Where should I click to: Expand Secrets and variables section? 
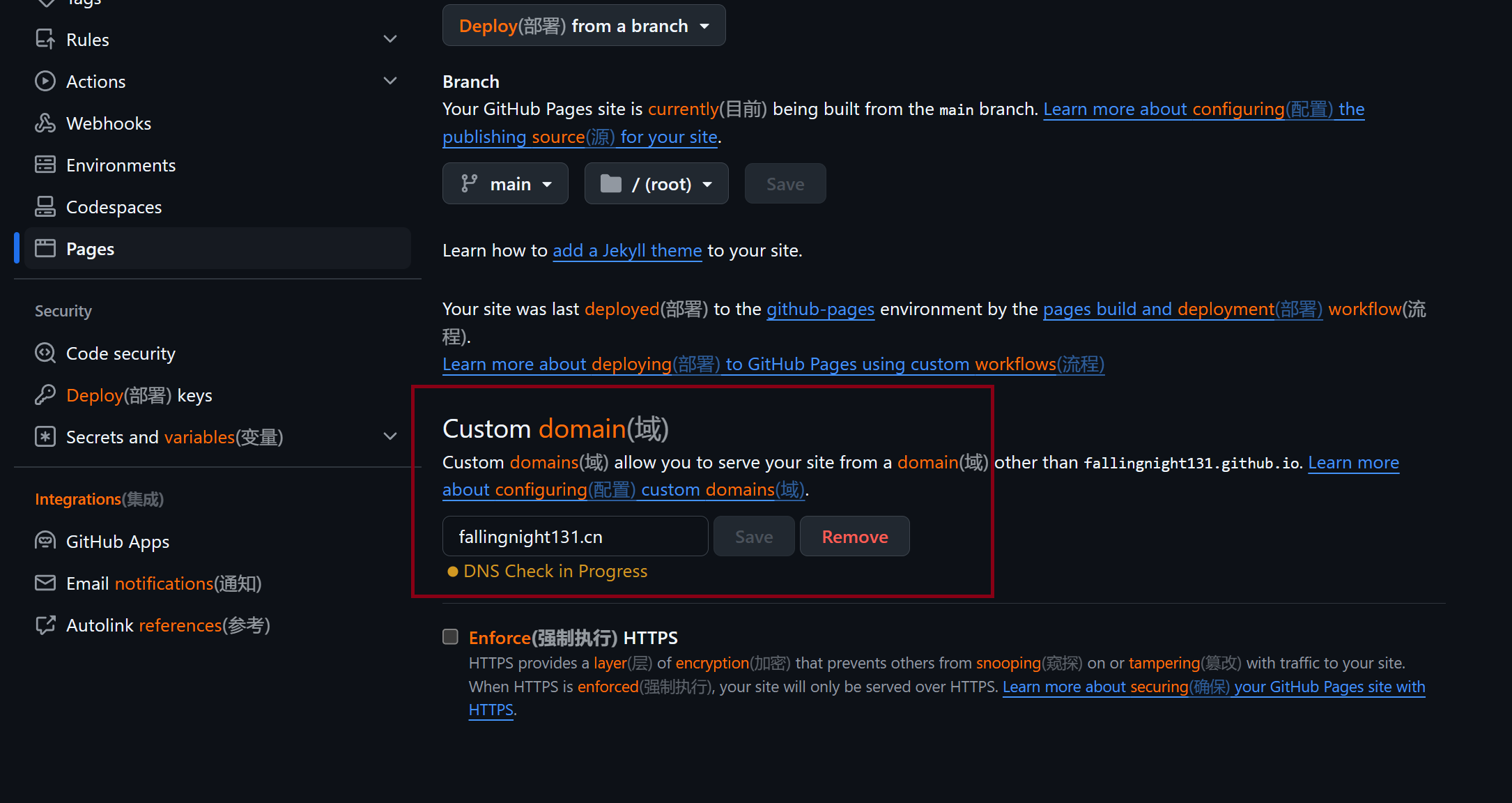click(390, 437)
